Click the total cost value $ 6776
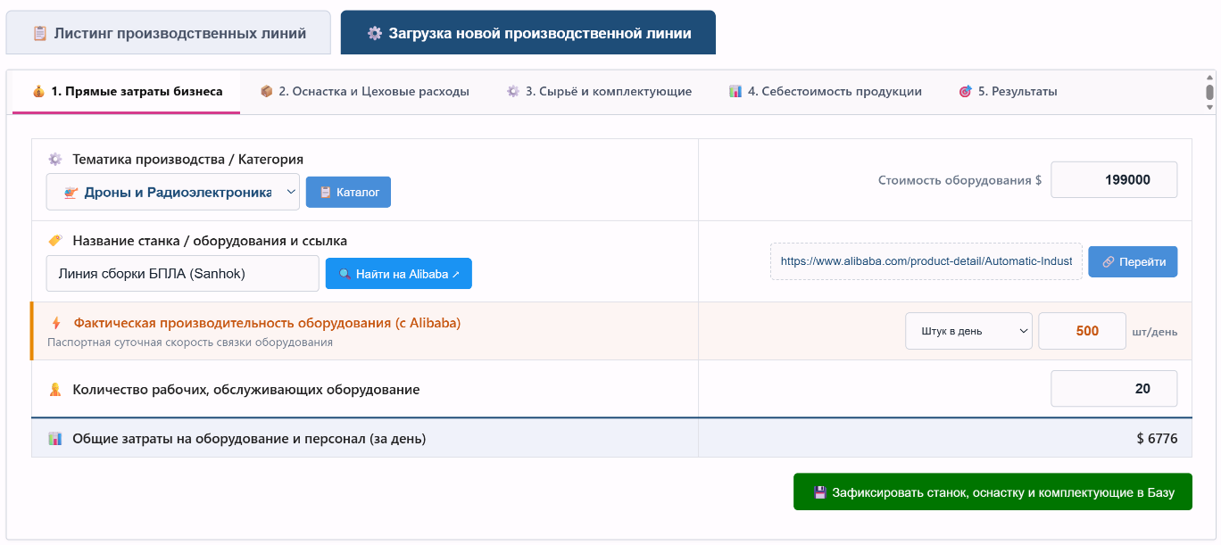 point(1156,438)
